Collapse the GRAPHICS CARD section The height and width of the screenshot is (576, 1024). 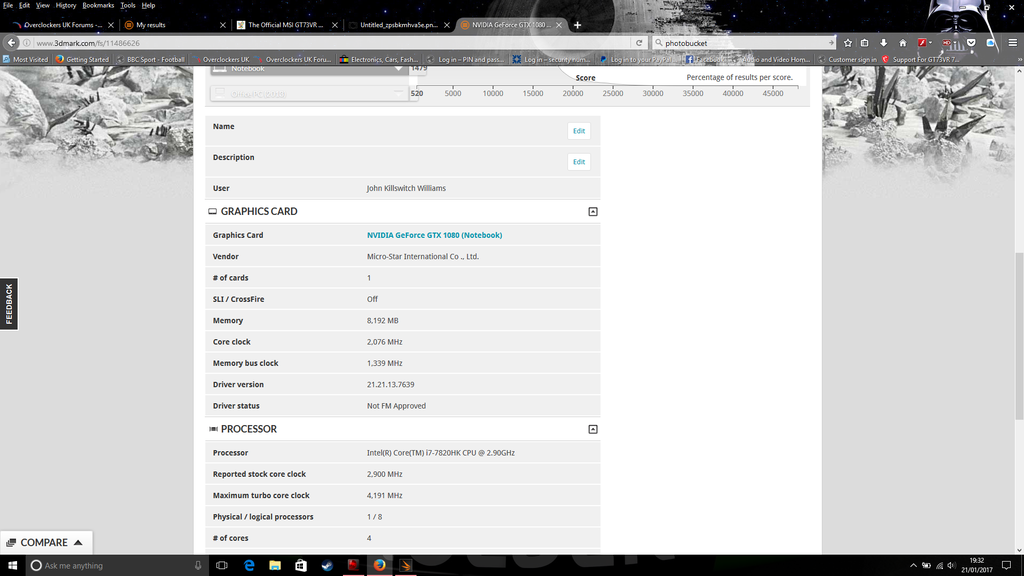pyautogui.click(x=593, y=212)
